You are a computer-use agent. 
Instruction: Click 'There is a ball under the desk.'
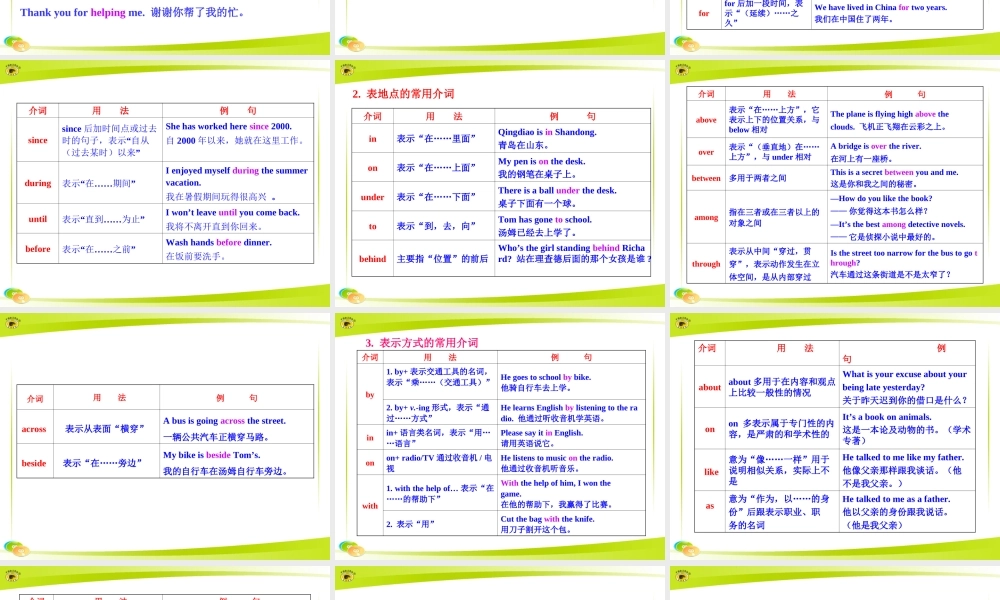pos(557,190)
